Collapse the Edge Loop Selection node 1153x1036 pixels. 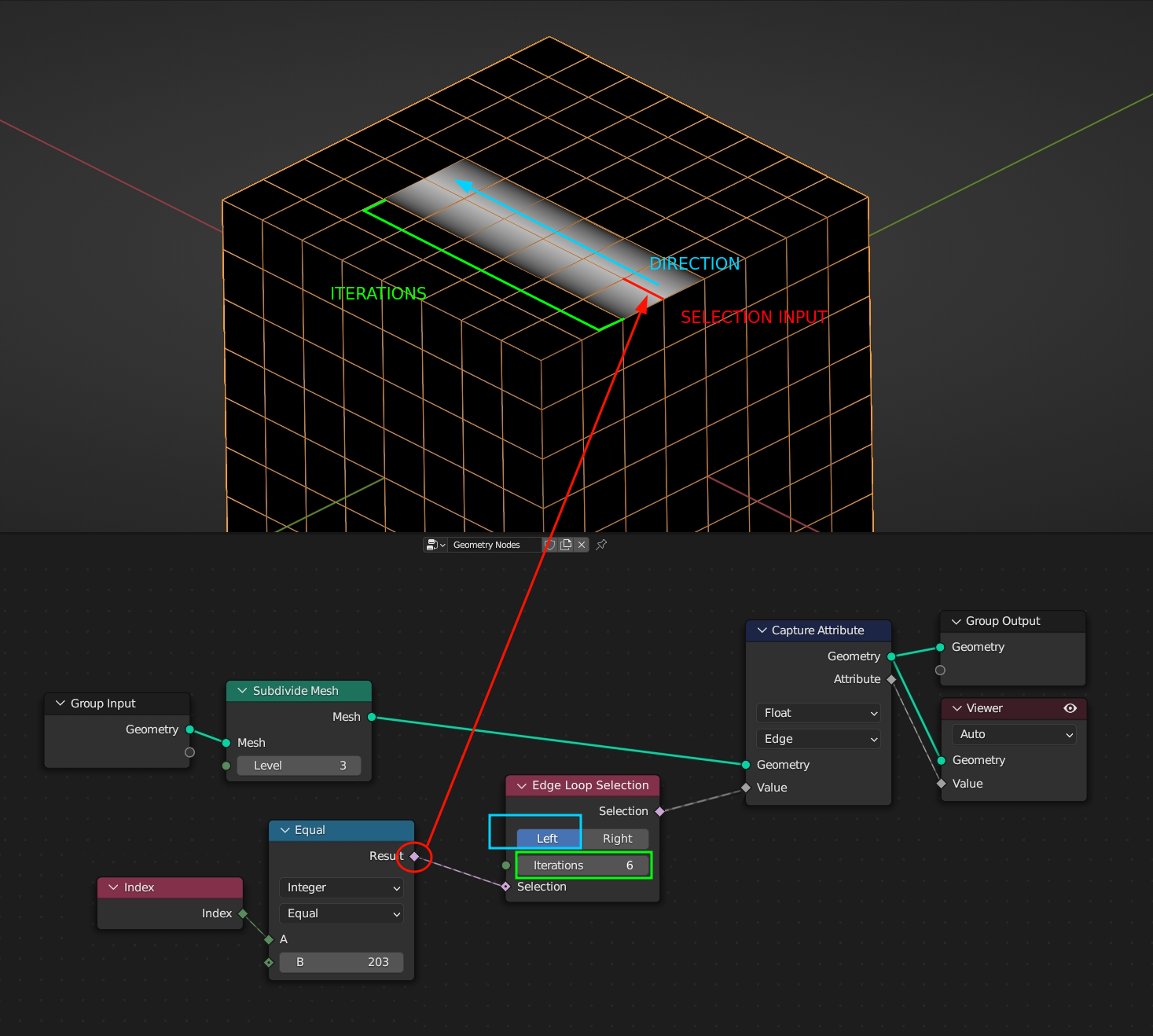pyautogui.click(x=521, y=785)
